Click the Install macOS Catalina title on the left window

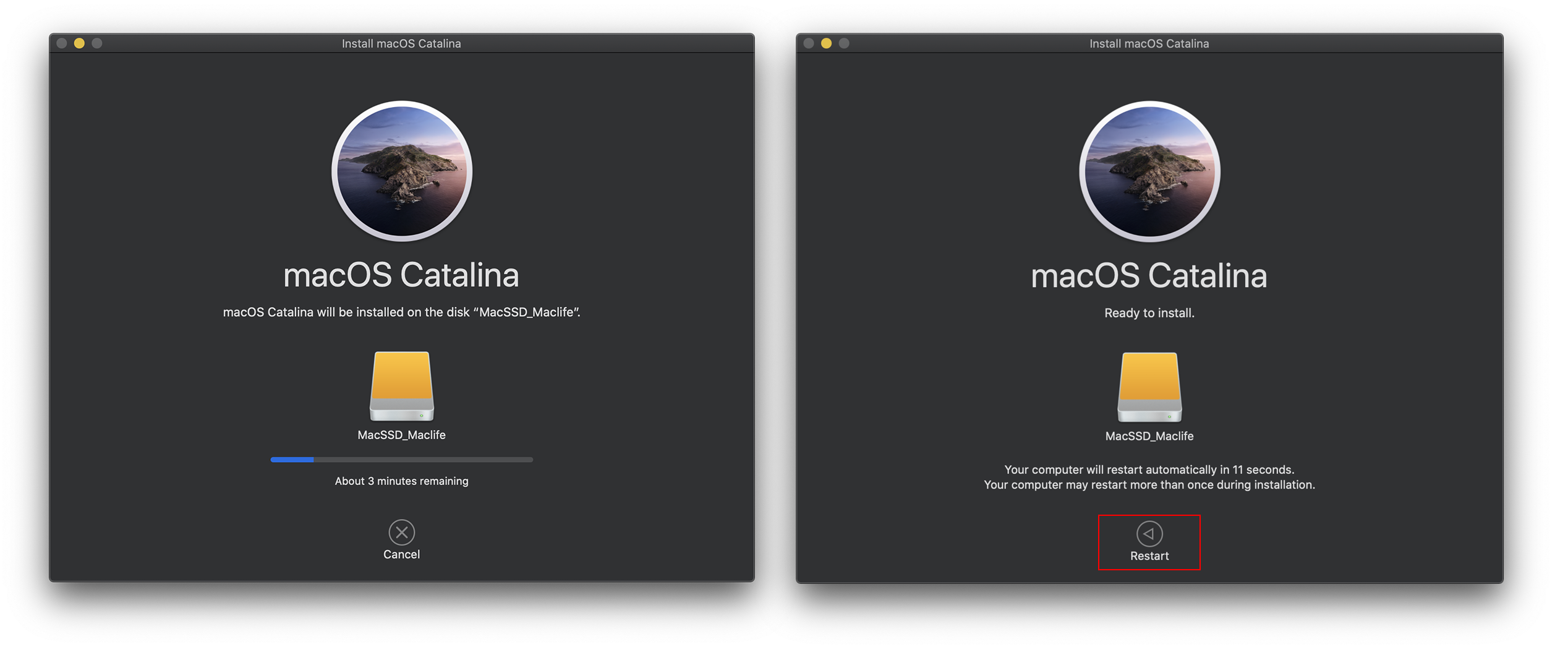click(401, 43)
